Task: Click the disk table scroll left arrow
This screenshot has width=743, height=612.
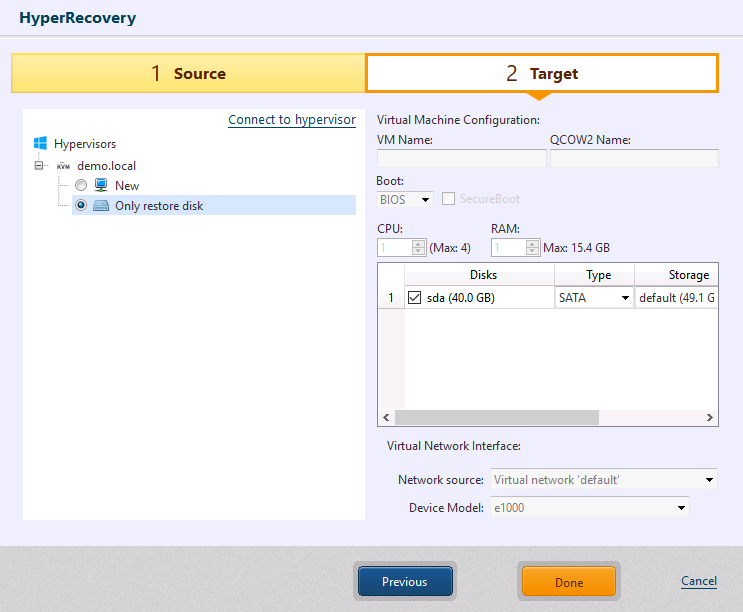Action: point(386,417)
